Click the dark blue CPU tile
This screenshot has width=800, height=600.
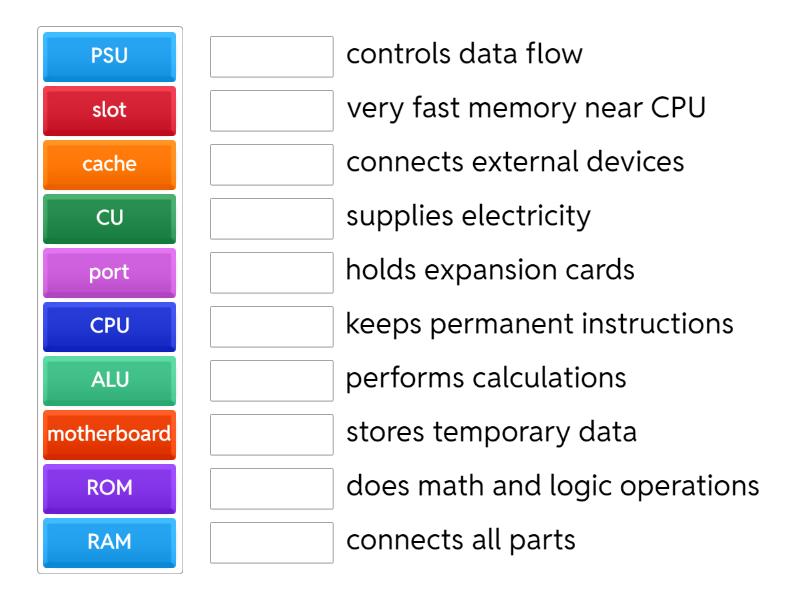110,327
